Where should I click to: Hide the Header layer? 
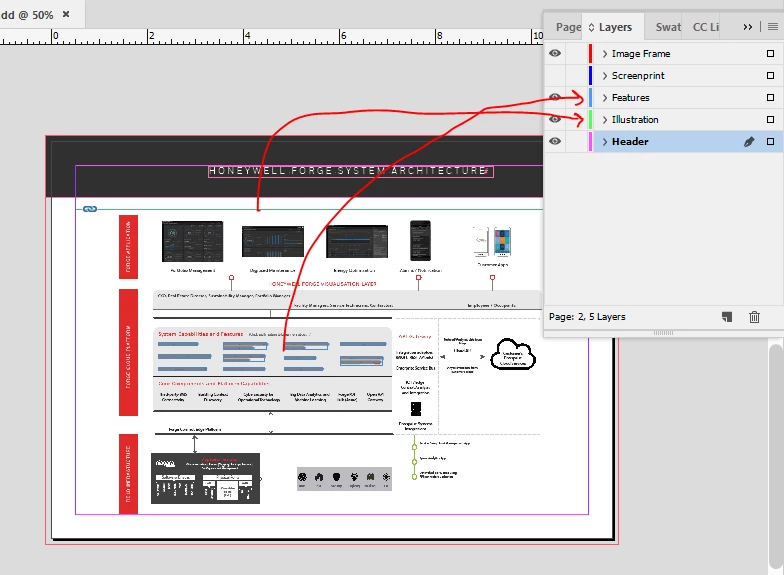555,142
